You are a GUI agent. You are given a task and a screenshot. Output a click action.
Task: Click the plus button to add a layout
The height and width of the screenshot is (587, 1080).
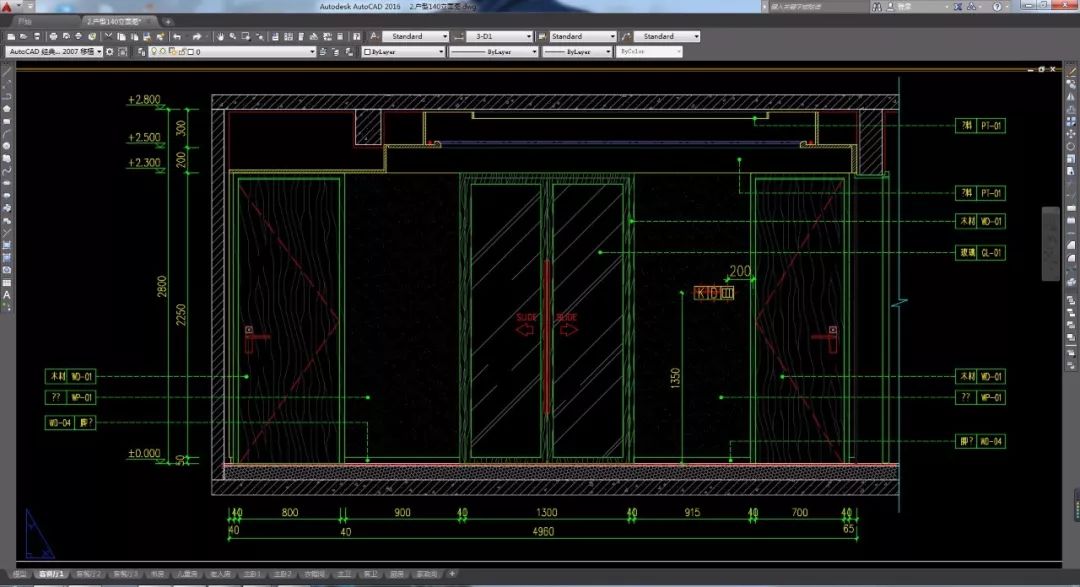(452, 574)
